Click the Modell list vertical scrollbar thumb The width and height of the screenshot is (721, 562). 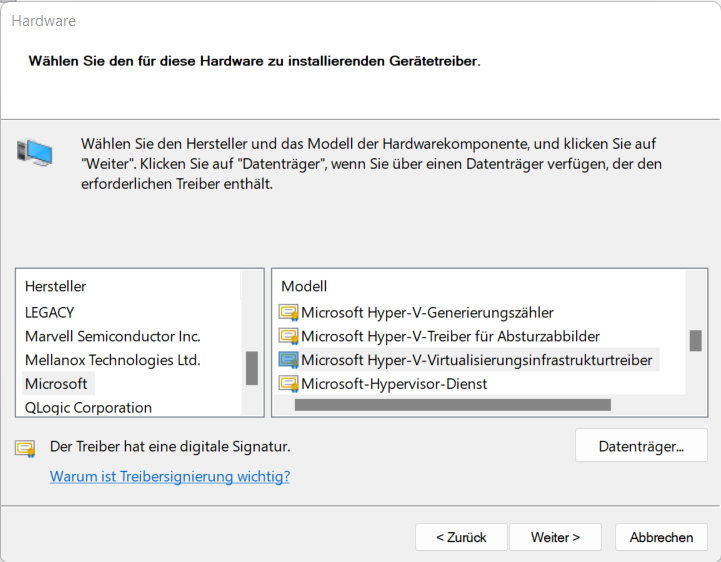pyautogui.click(x=696, y=341)
